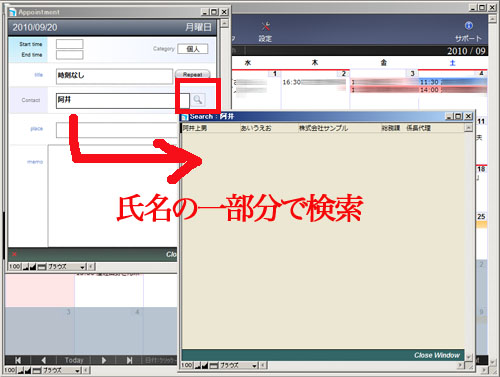Viewport: 500px width, 377px height.
Task: Click the Start time field
Action: (69, 44)
